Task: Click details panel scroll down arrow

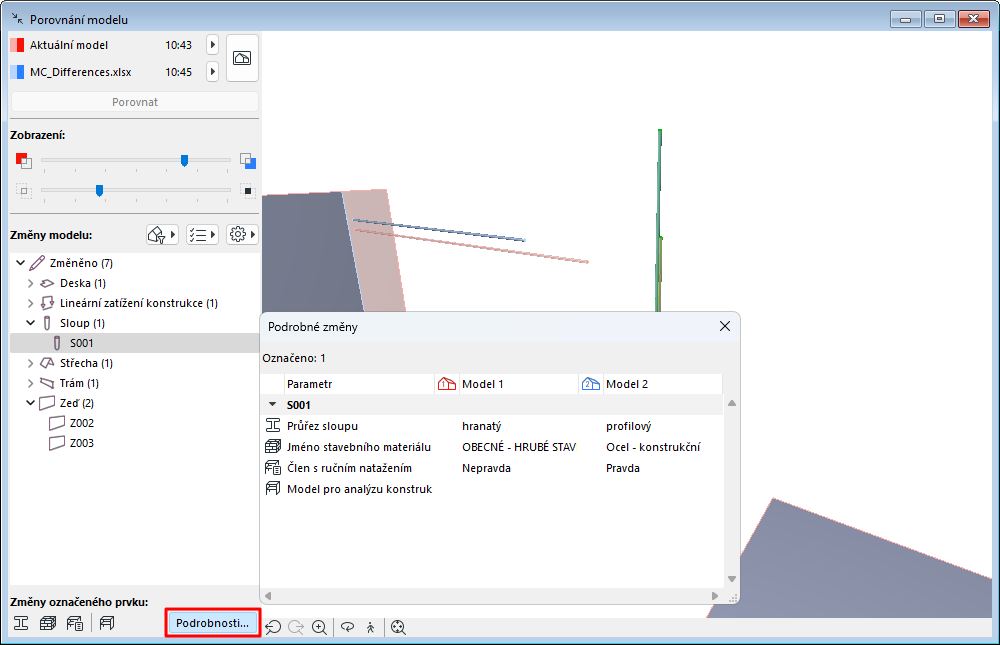Action: [x=732, y=579]
